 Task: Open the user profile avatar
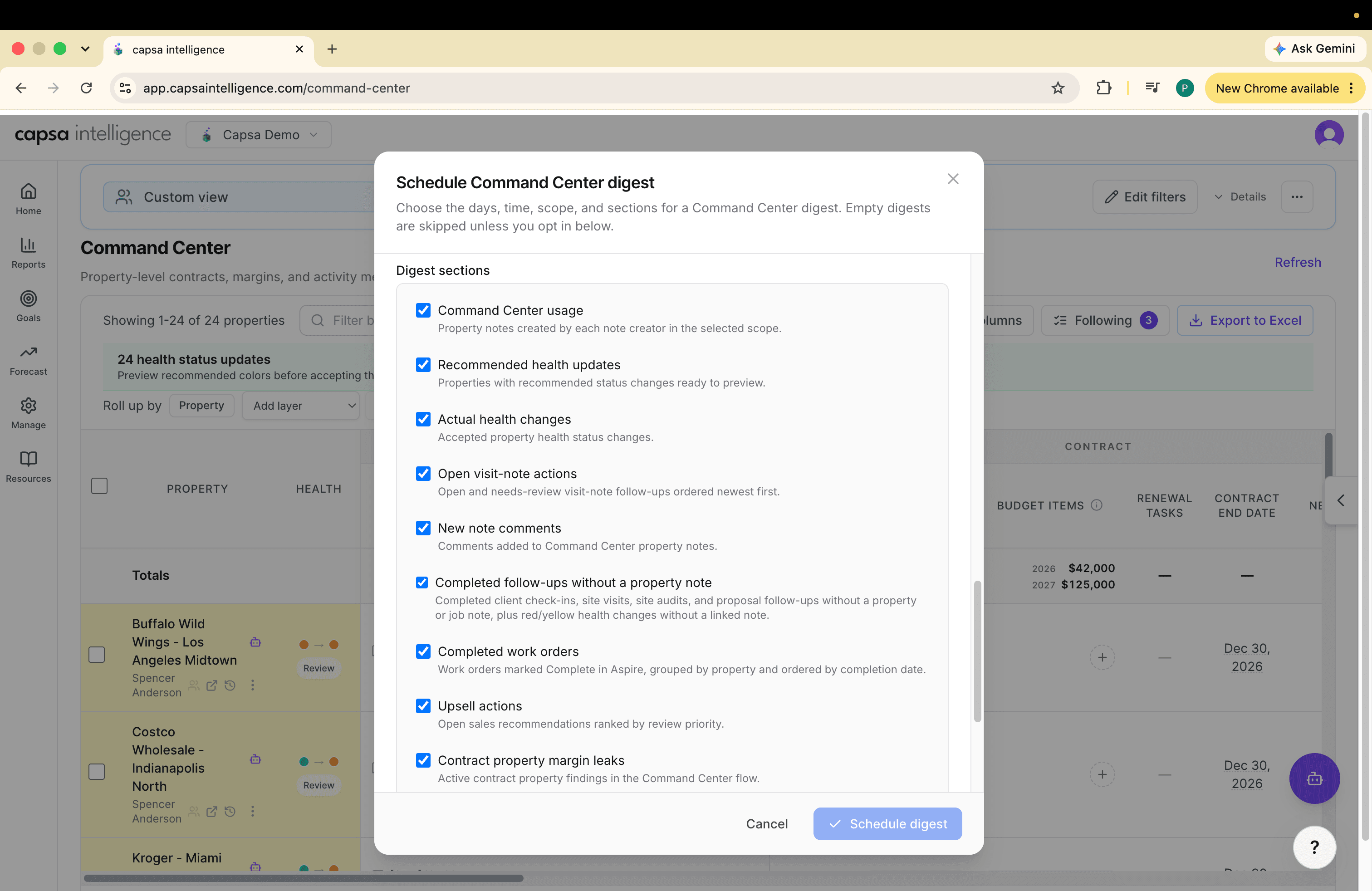(1329, 134)
